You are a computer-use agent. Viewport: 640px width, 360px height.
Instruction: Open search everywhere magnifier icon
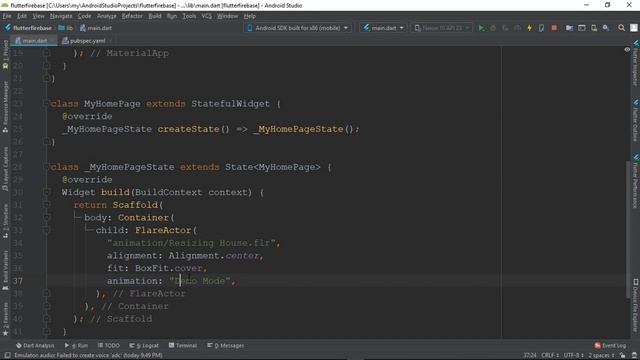pyautogui.click(x=621, y=28)
